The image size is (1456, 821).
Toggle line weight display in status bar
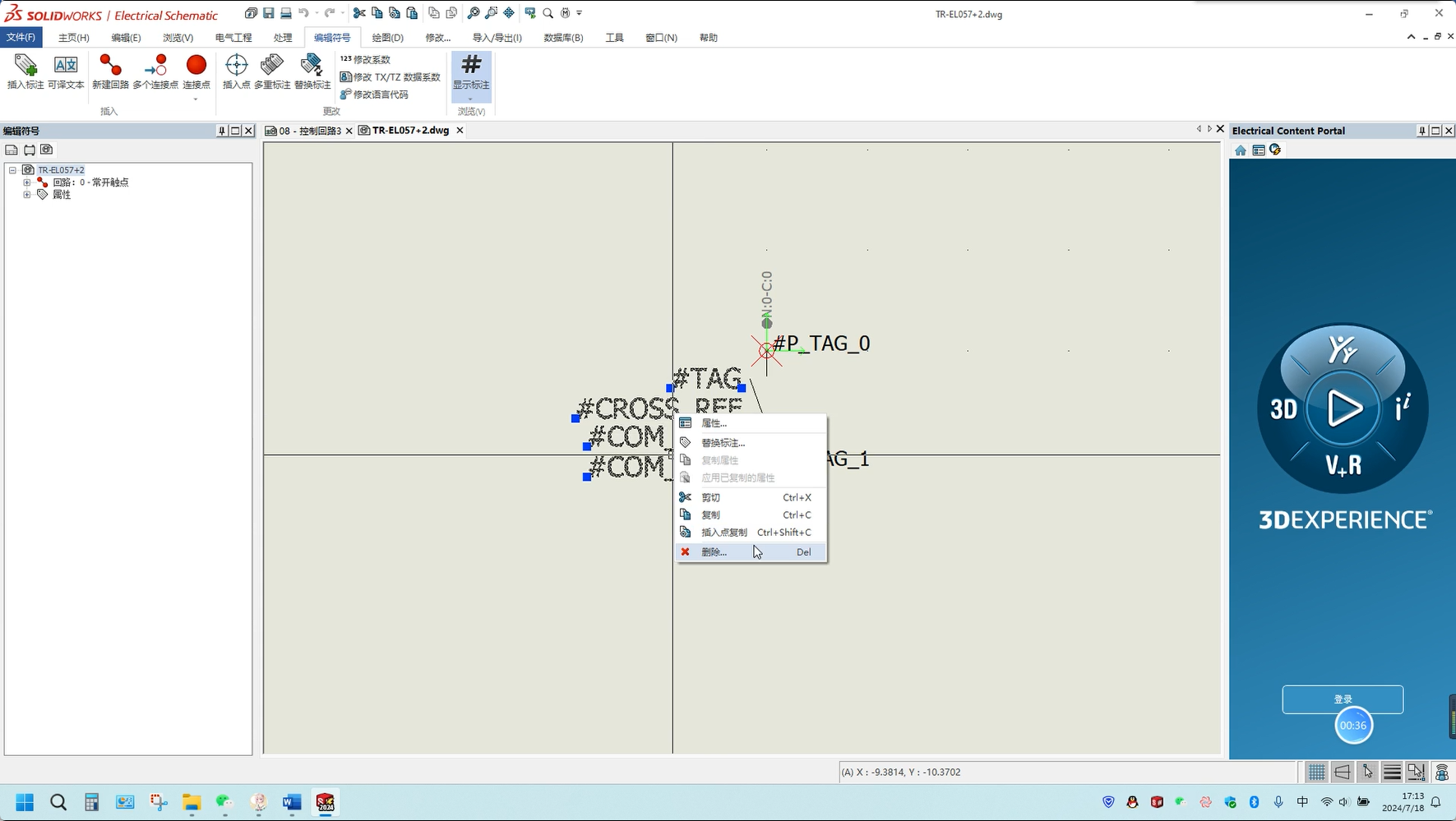click(1392, 772)
